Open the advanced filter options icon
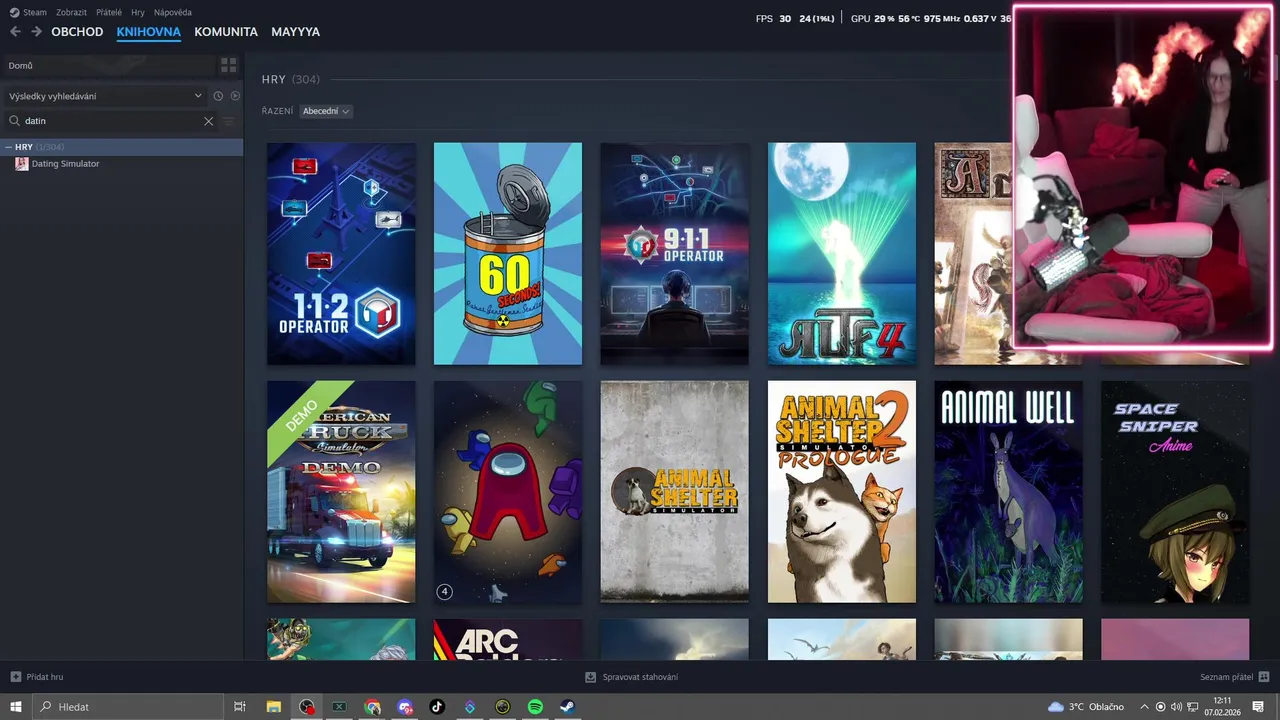Screen dimensions: 1280x720 229,121
